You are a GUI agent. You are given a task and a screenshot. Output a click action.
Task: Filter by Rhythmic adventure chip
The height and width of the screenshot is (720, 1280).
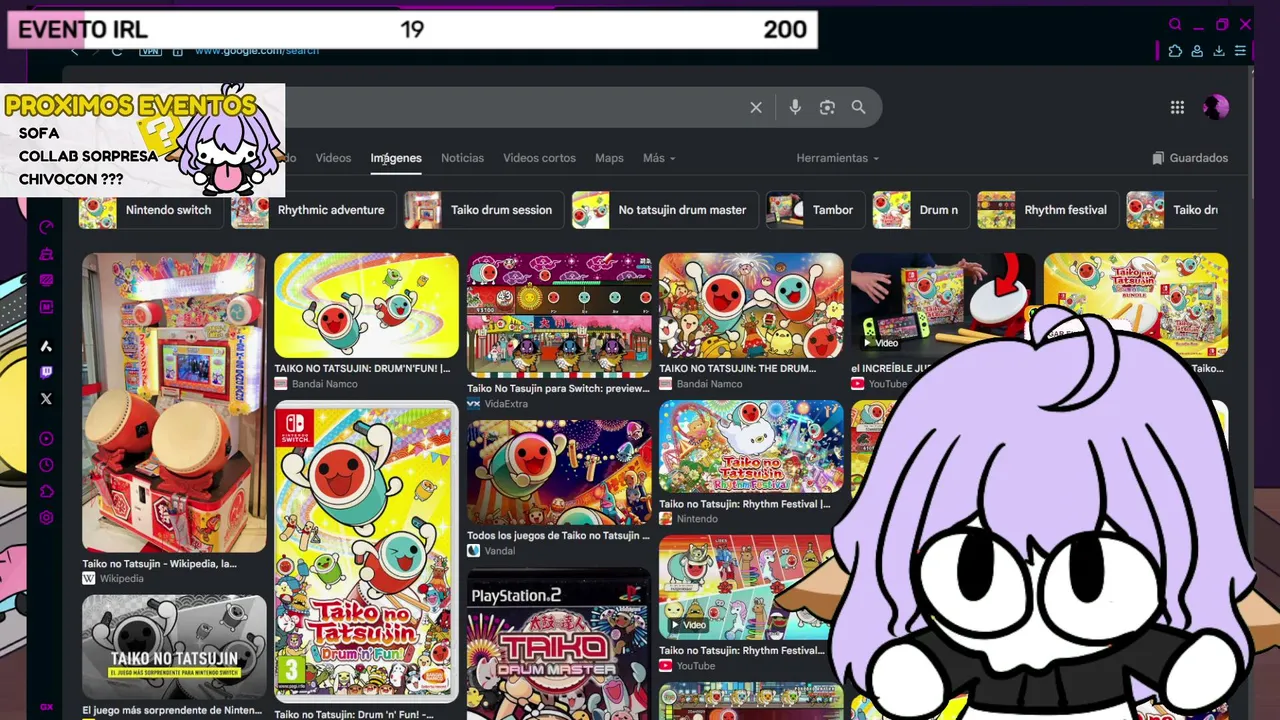(313, 210)
